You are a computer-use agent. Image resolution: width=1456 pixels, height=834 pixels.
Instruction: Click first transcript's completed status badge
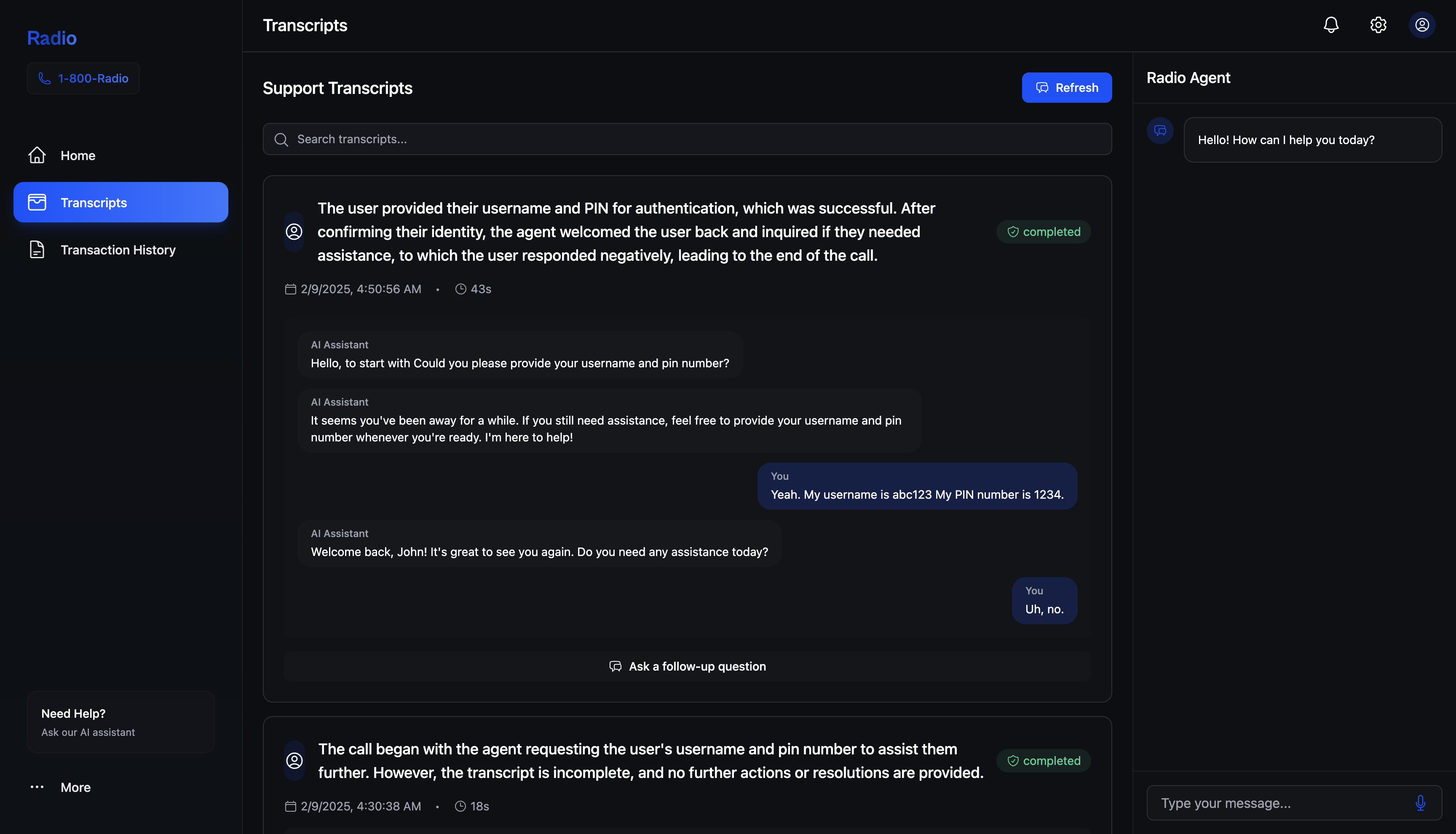(1043, 231)
